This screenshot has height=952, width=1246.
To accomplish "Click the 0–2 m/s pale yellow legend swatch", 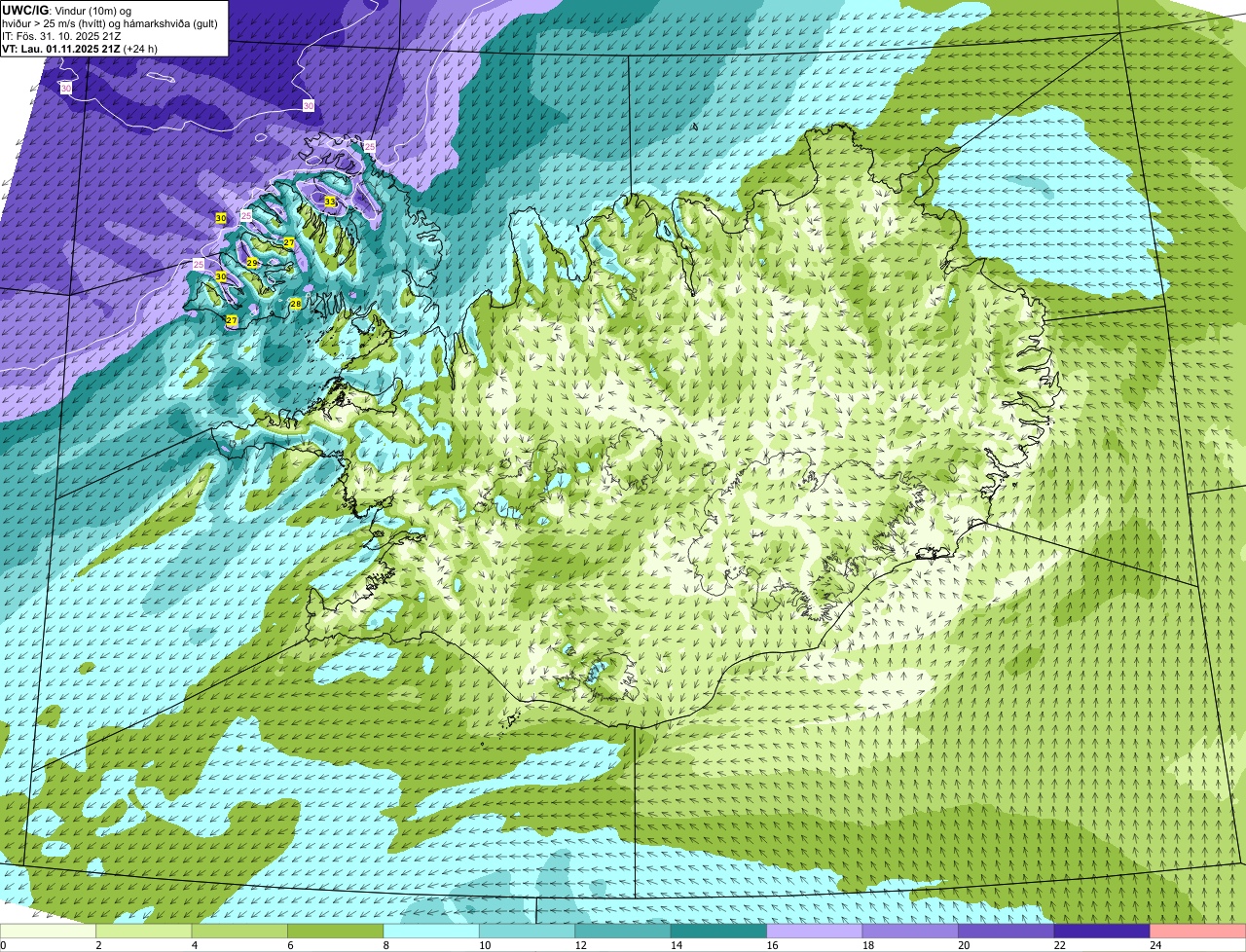I will (x=48, y=932).
